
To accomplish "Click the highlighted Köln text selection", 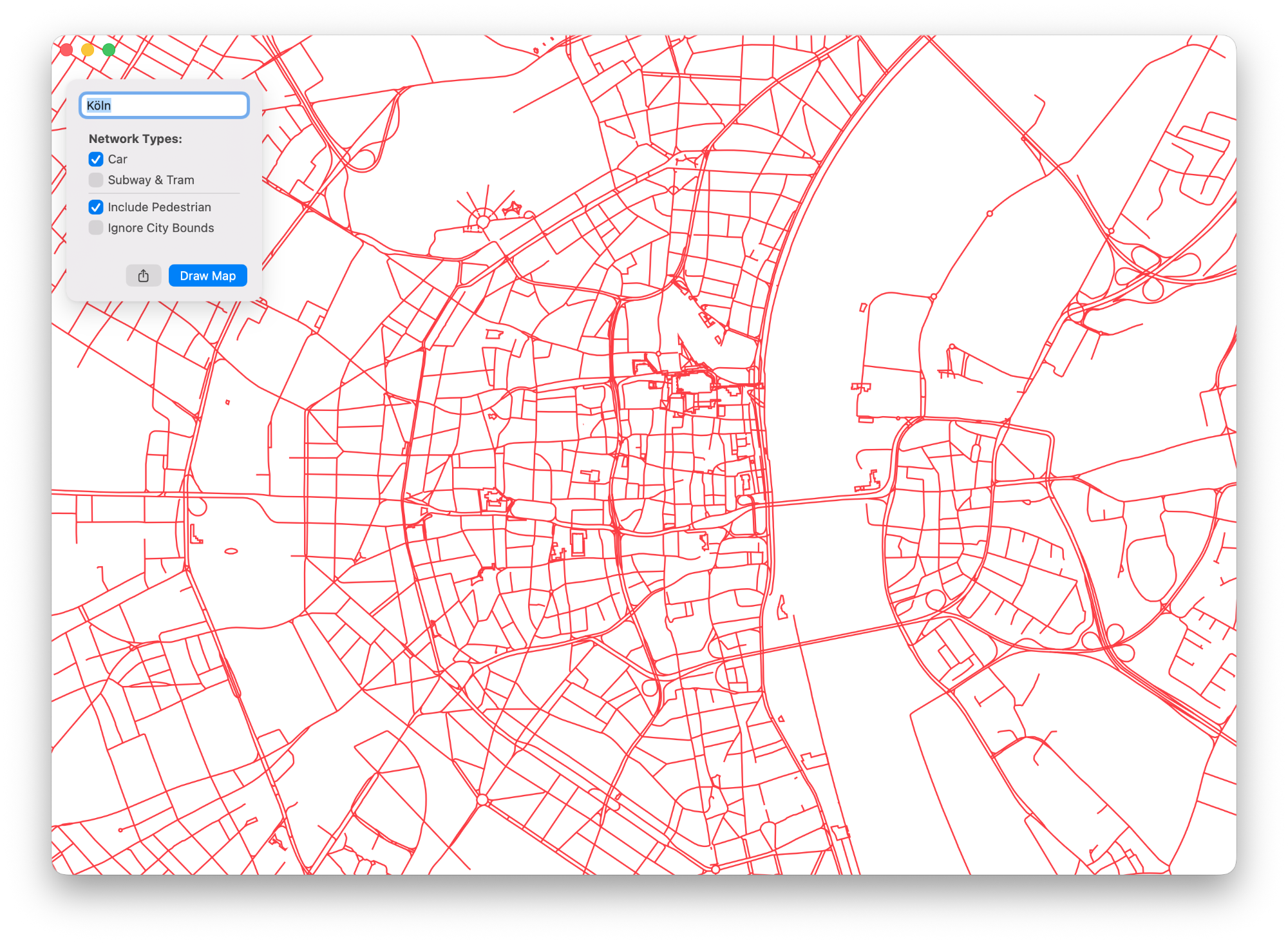I will (x=99, y=106).
